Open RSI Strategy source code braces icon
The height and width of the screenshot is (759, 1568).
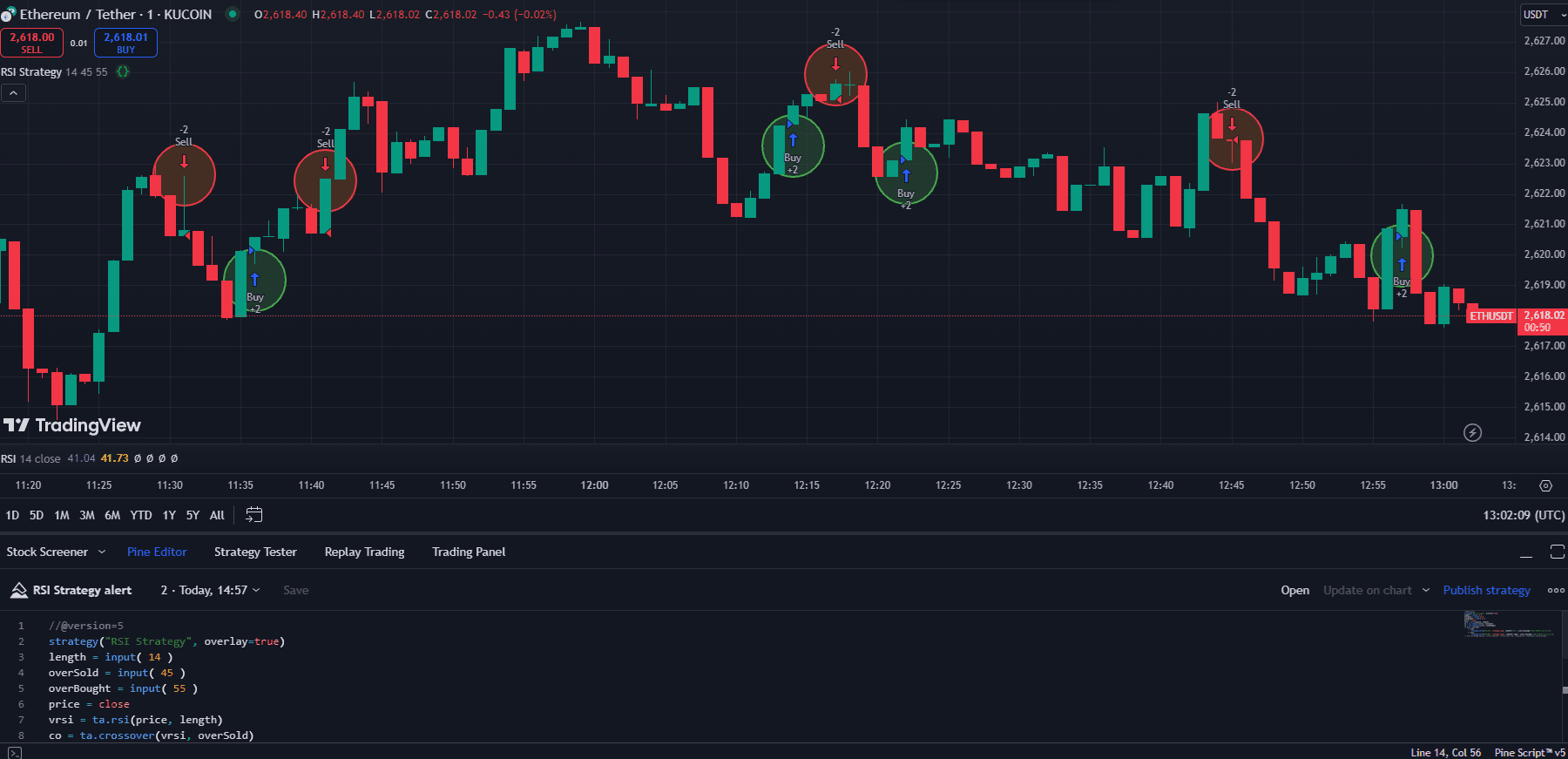(123, 72)
